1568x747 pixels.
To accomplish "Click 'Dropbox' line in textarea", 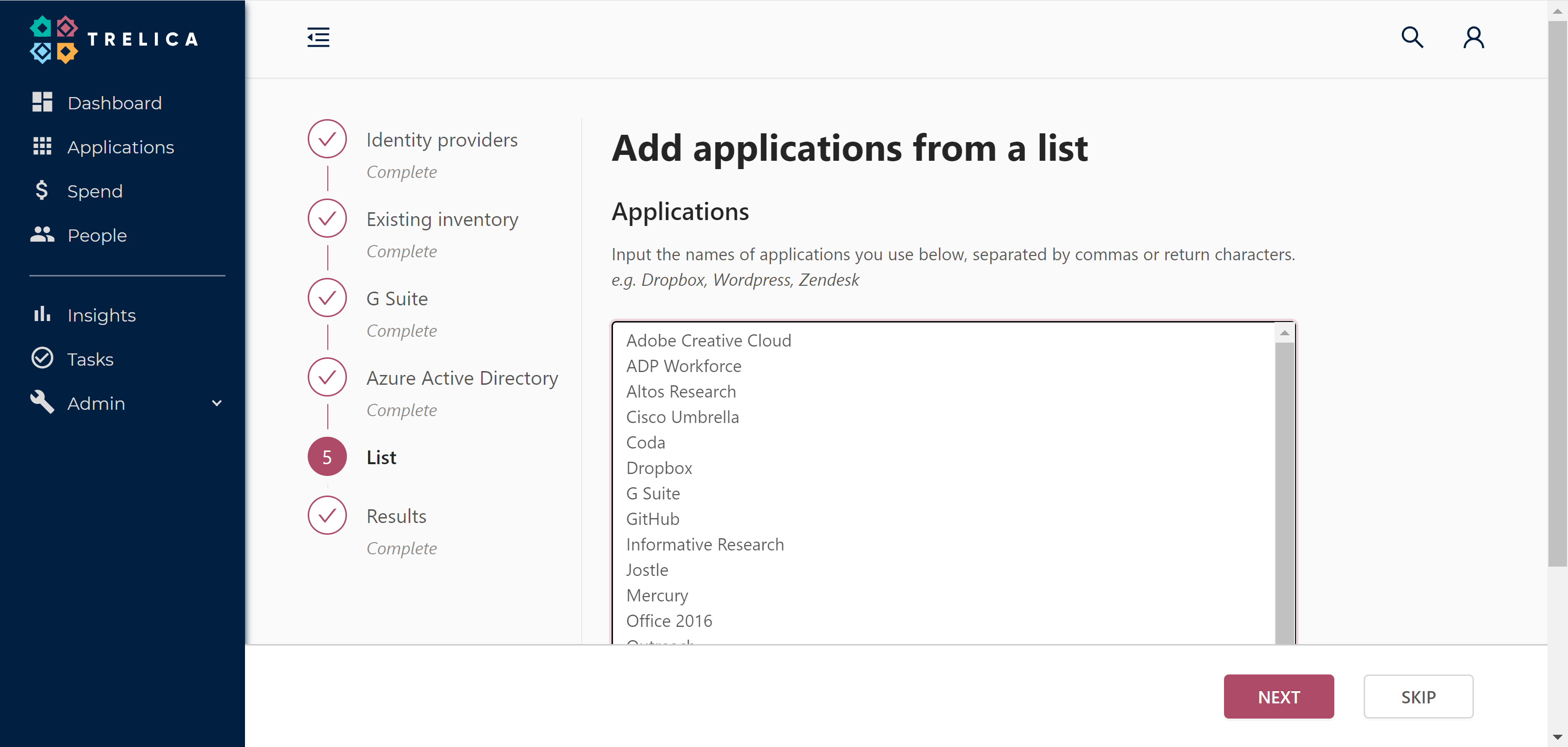I will coord(659,468).
